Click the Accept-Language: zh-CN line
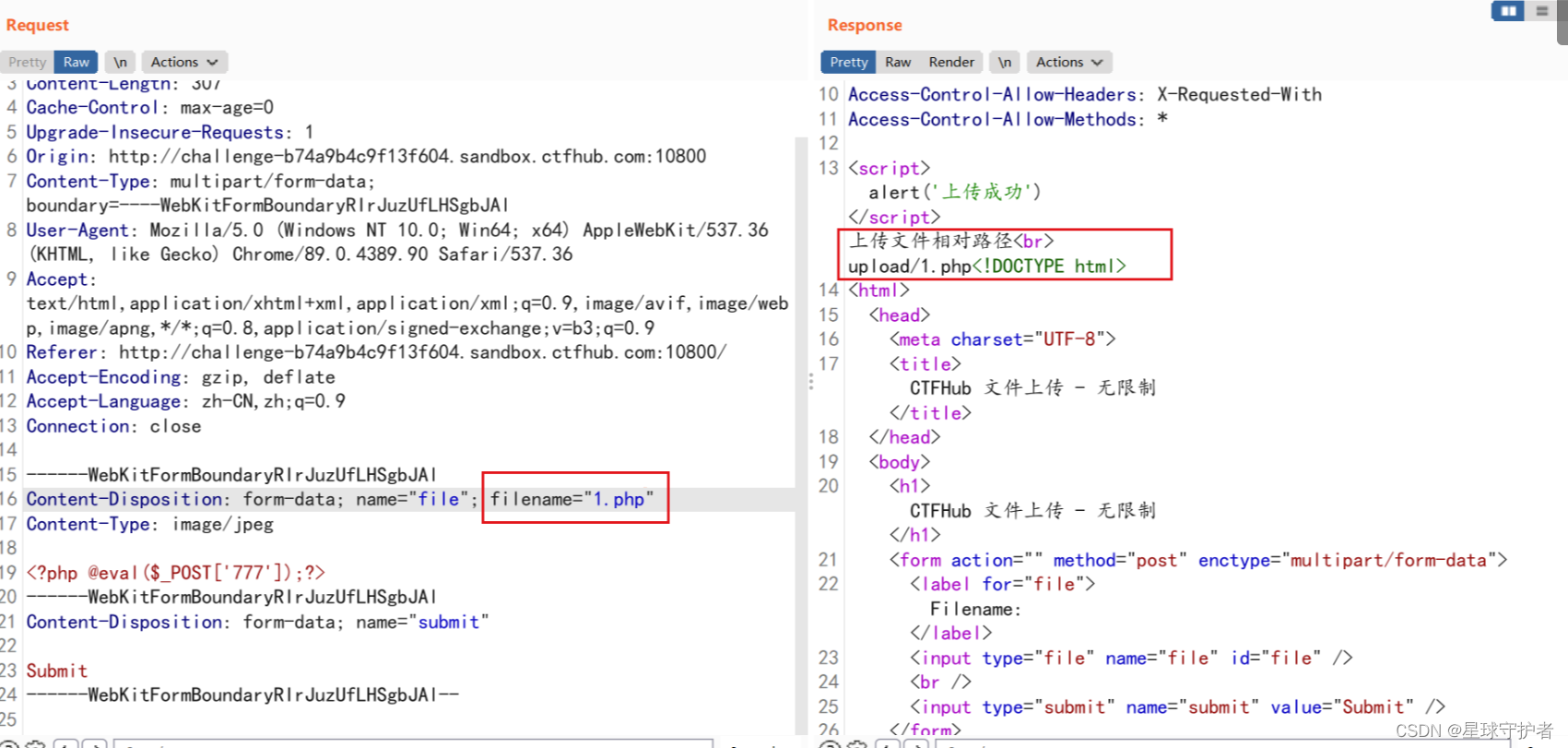 (x=185, y=401)
